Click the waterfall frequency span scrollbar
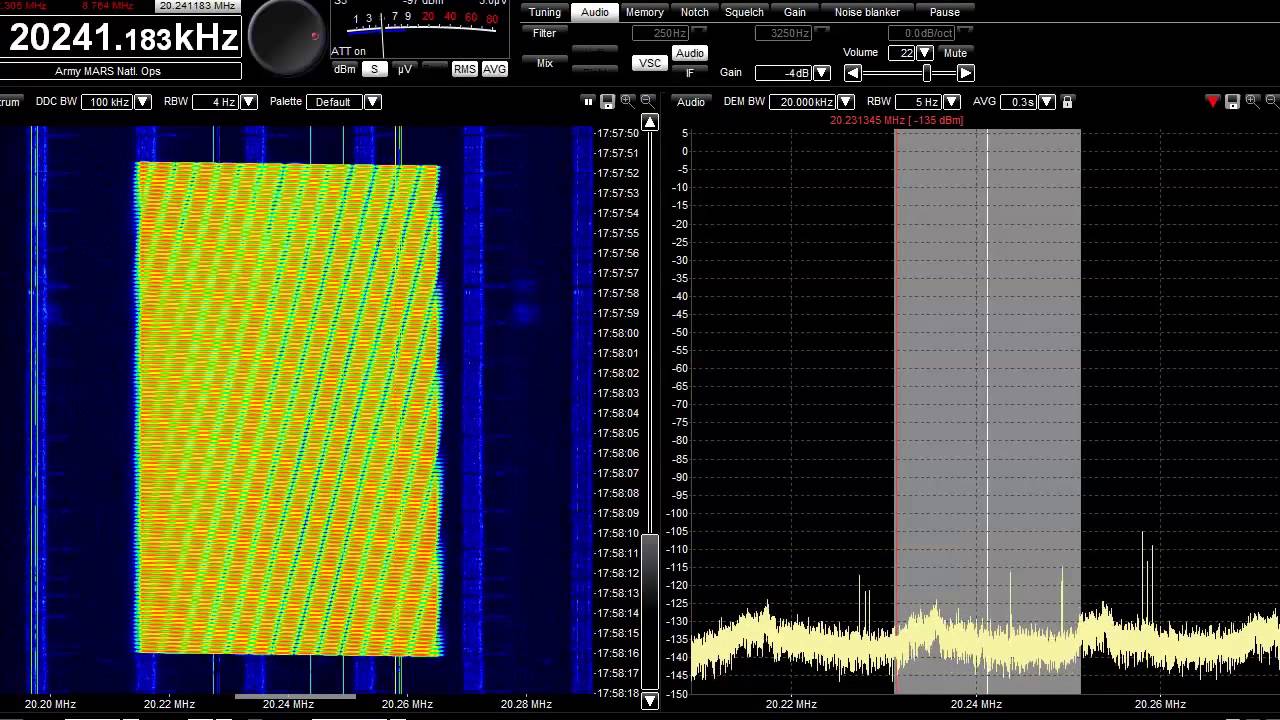This screenshot has height=720, width=1280. 295,696
